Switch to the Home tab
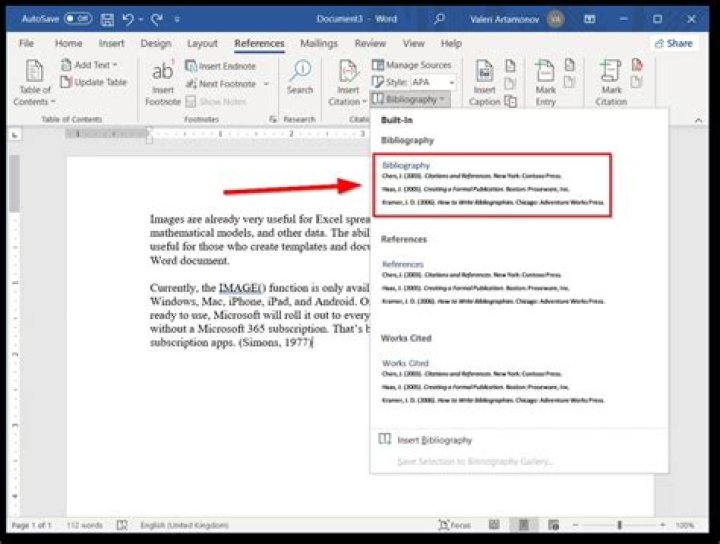Viewport: 720px width, 544px height. (x=68, y=43)
